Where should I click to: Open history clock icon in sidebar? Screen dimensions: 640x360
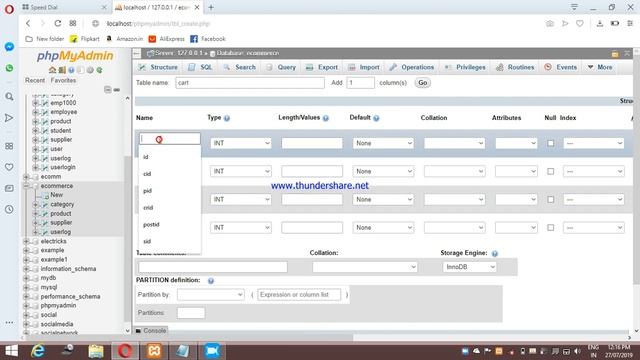[9, 209]
